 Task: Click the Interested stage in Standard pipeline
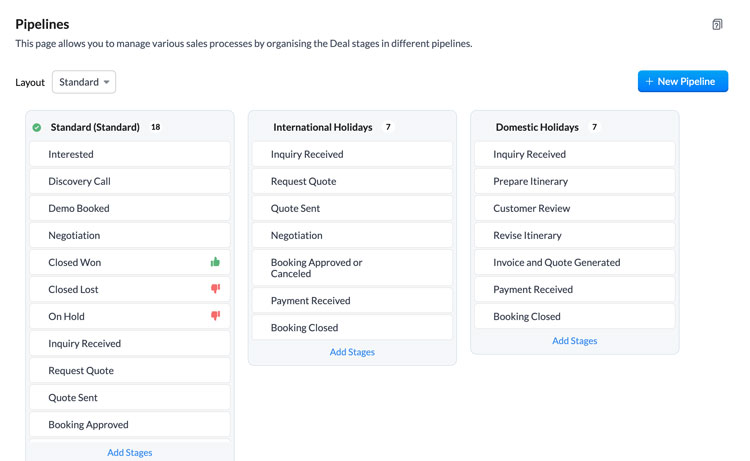130,154
